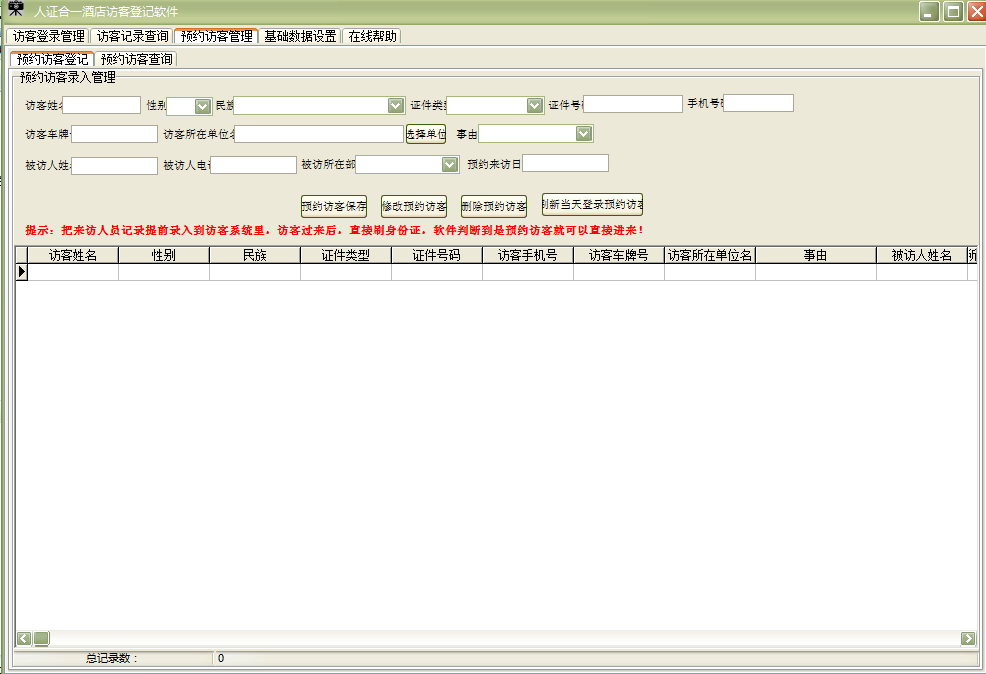
Task: Click the 访客车牌 input field
Action: [114, 134]
